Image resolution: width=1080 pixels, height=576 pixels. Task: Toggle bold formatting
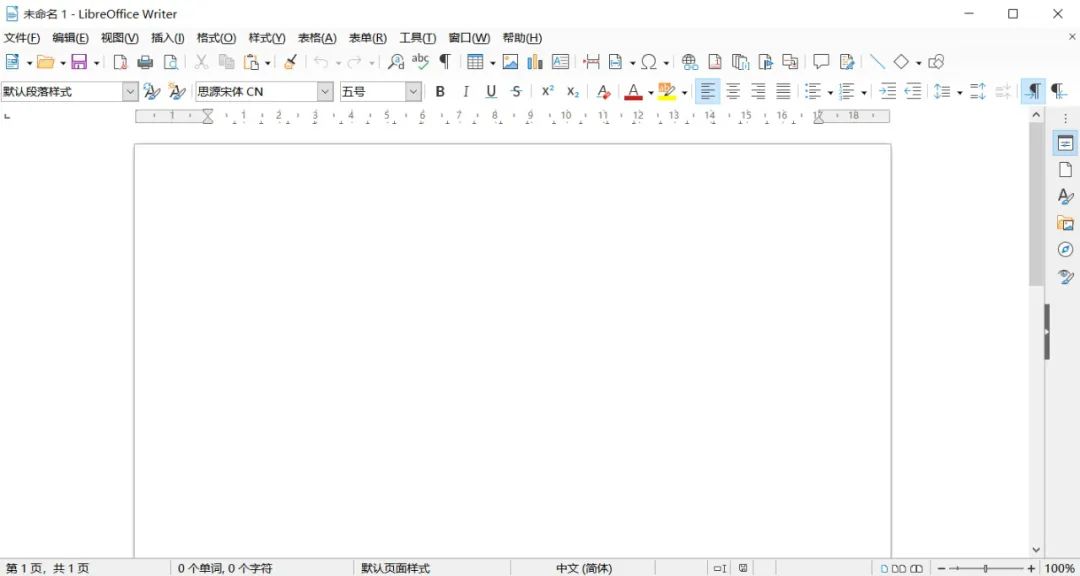click(x=440, y=92)
